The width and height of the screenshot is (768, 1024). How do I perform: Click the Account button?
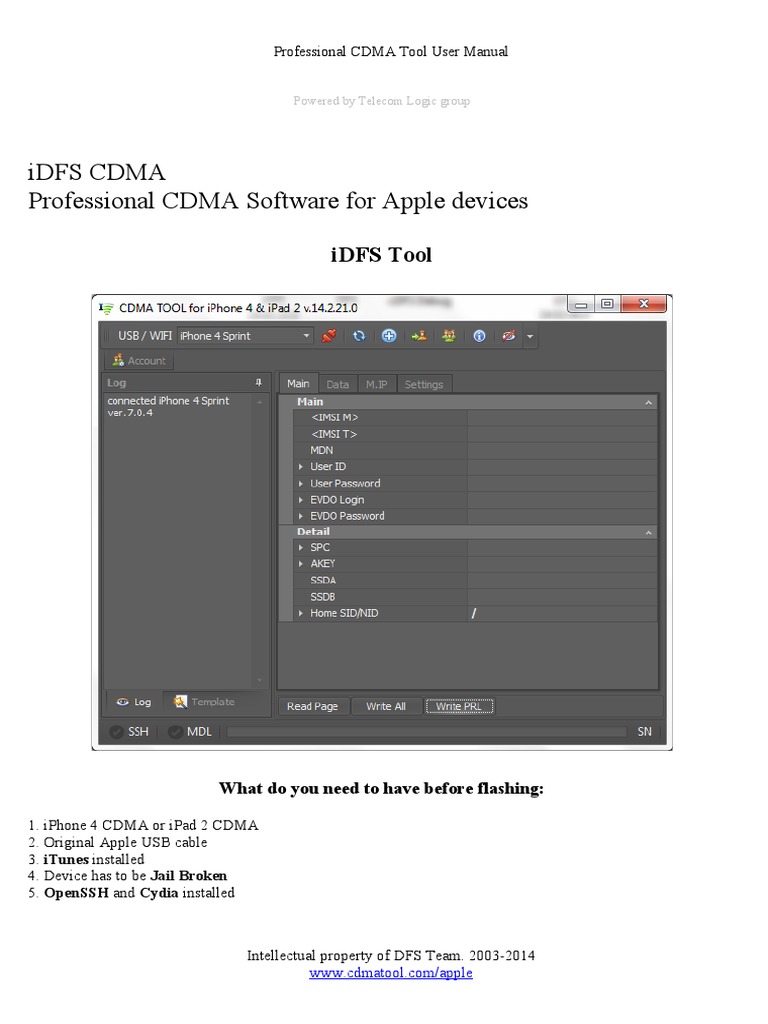click(x=139, y=360)
